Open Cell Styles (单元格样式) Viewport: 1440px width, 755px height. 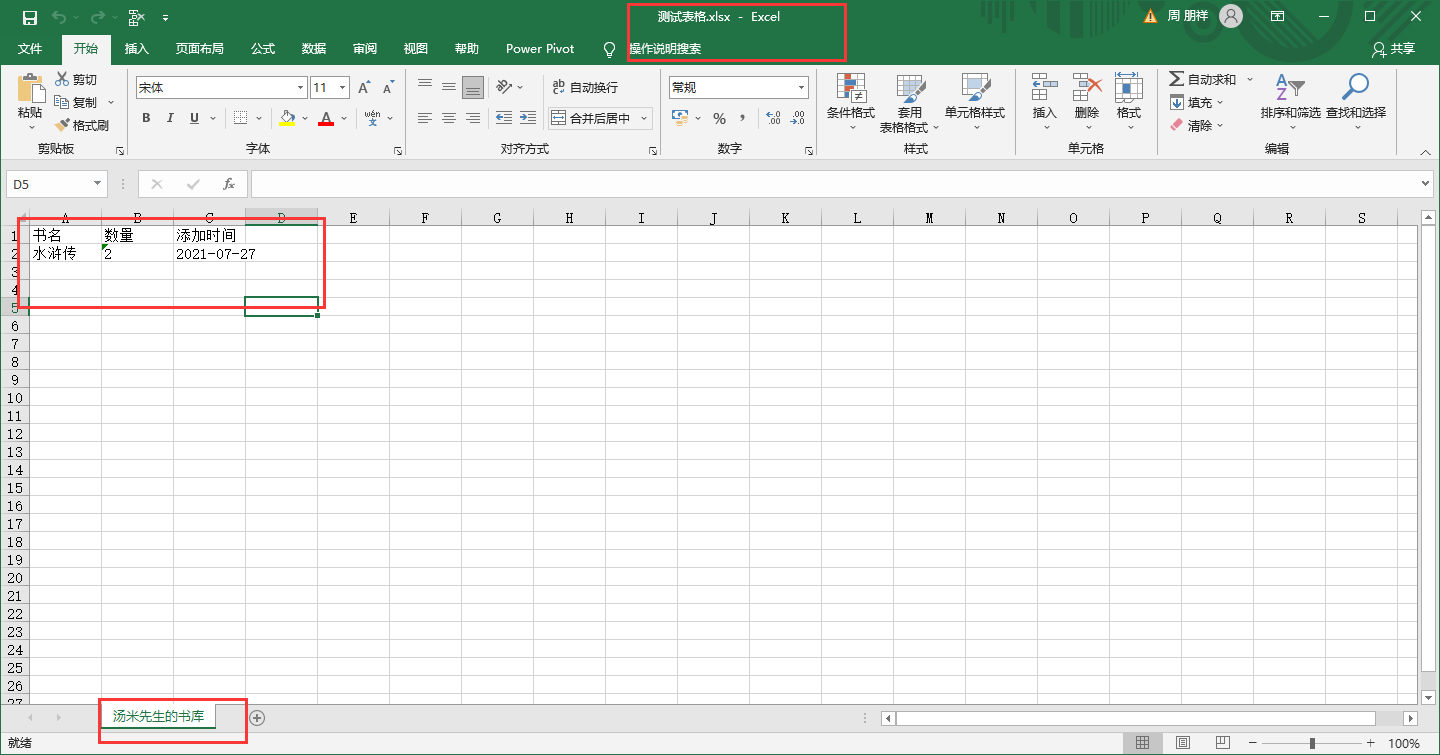coord(975,102)
